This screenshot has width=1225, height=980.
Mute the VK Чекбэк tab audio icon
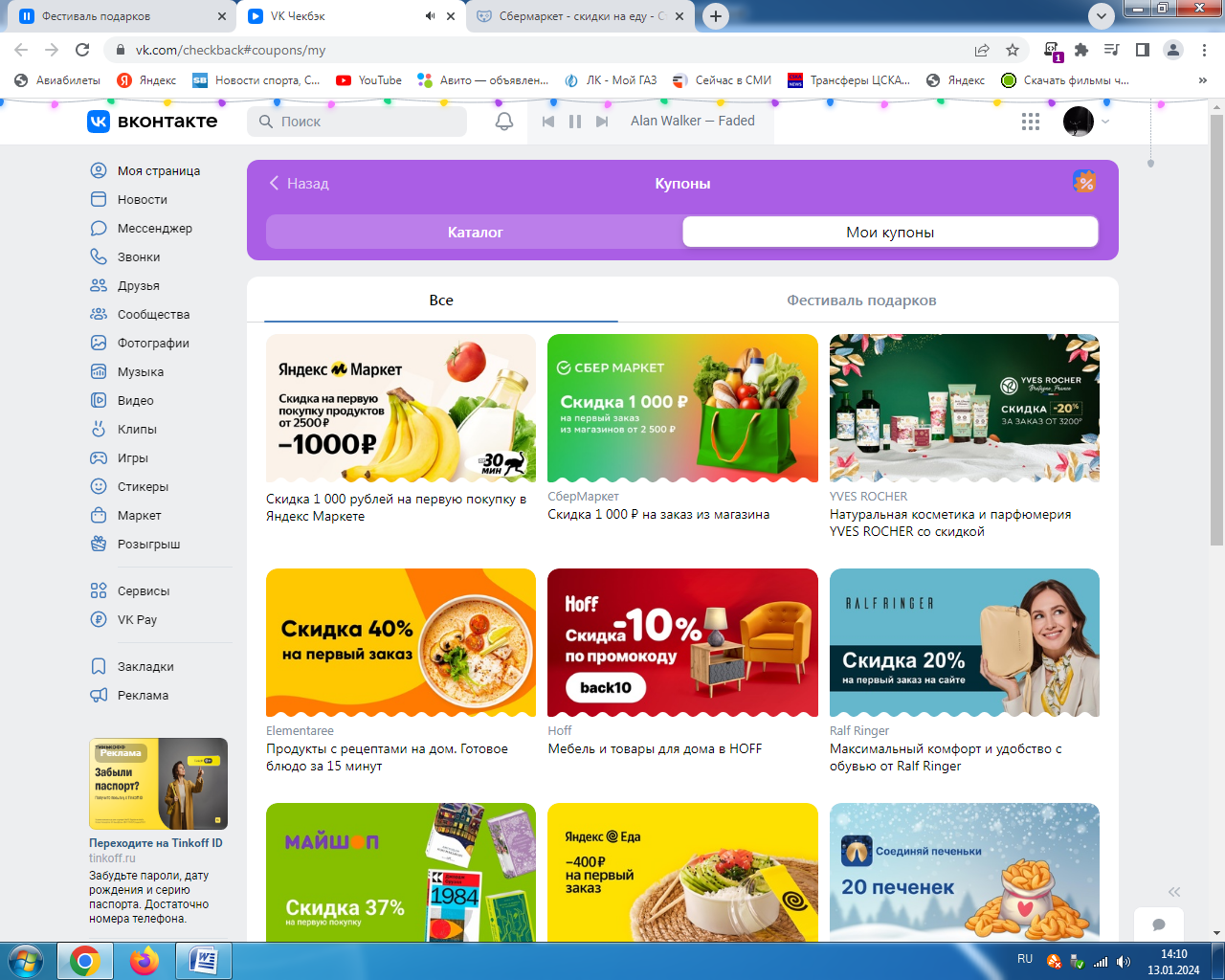click(x=431, y=16)
